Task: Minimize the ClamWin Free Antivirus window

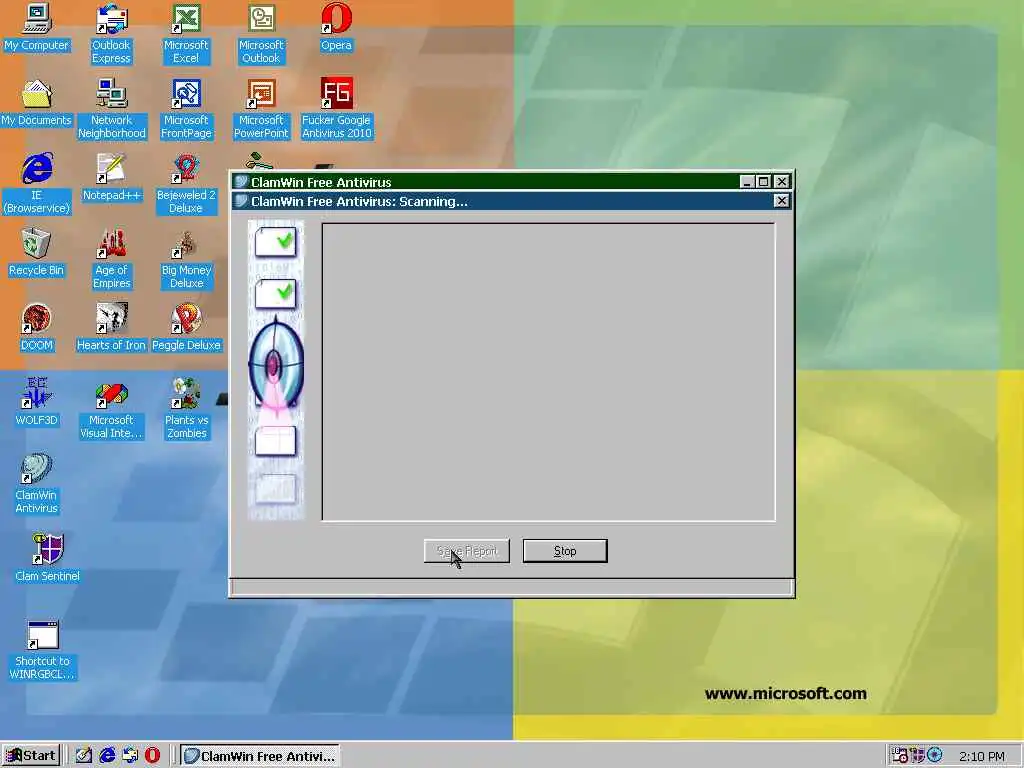Action: [748, 182]
